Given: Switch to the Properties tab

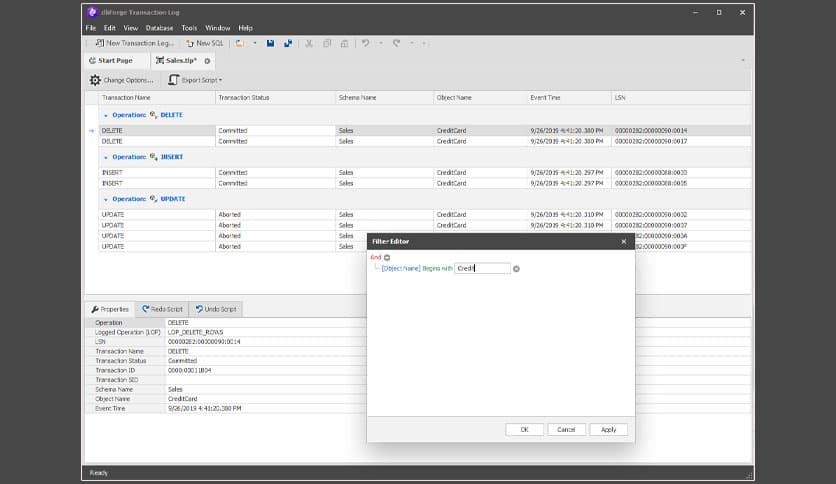Looking at the screenshot, I should 110,309.
